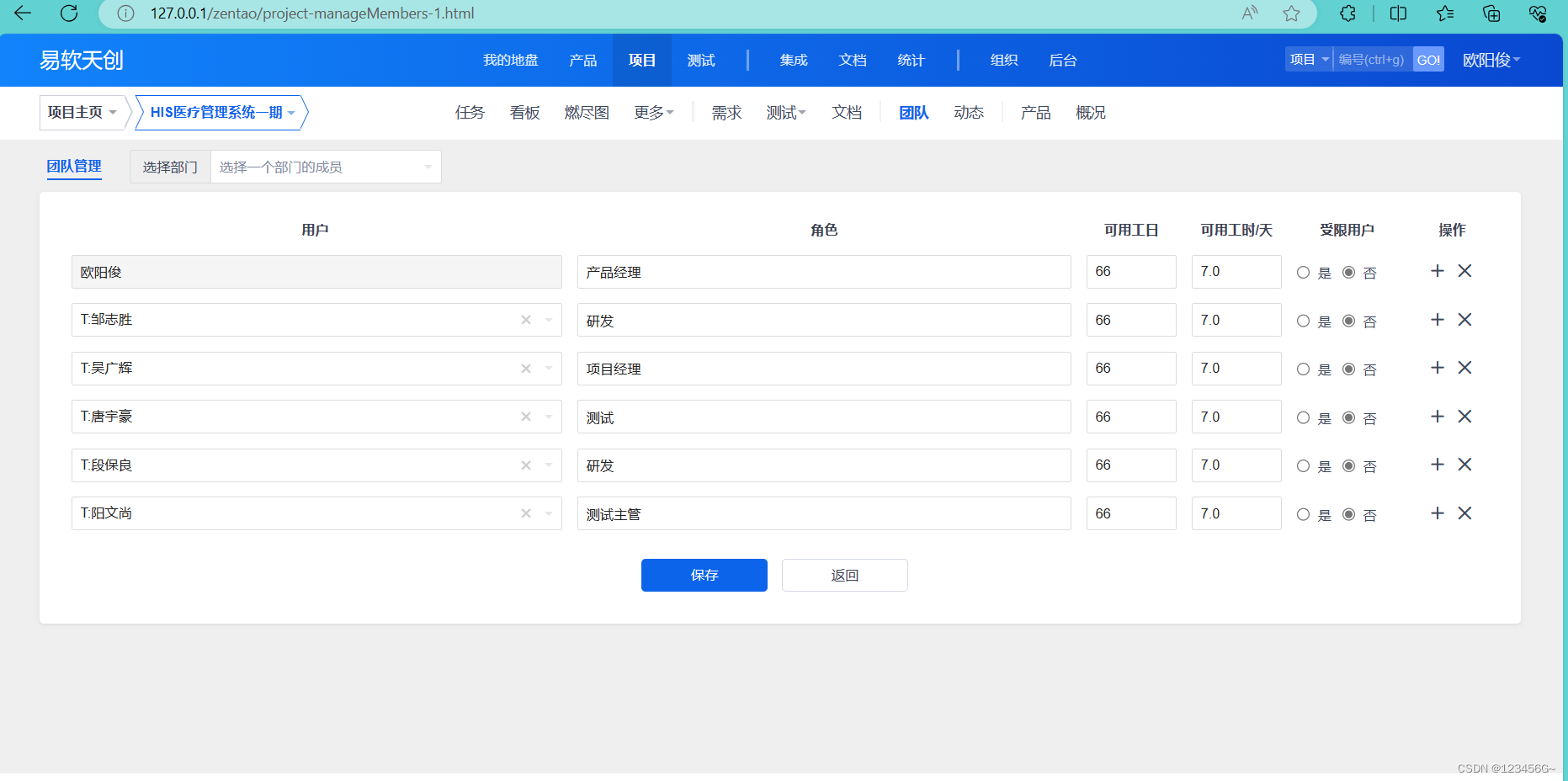Set T:邹志胜 restricted user to 是

(1303, 321)
